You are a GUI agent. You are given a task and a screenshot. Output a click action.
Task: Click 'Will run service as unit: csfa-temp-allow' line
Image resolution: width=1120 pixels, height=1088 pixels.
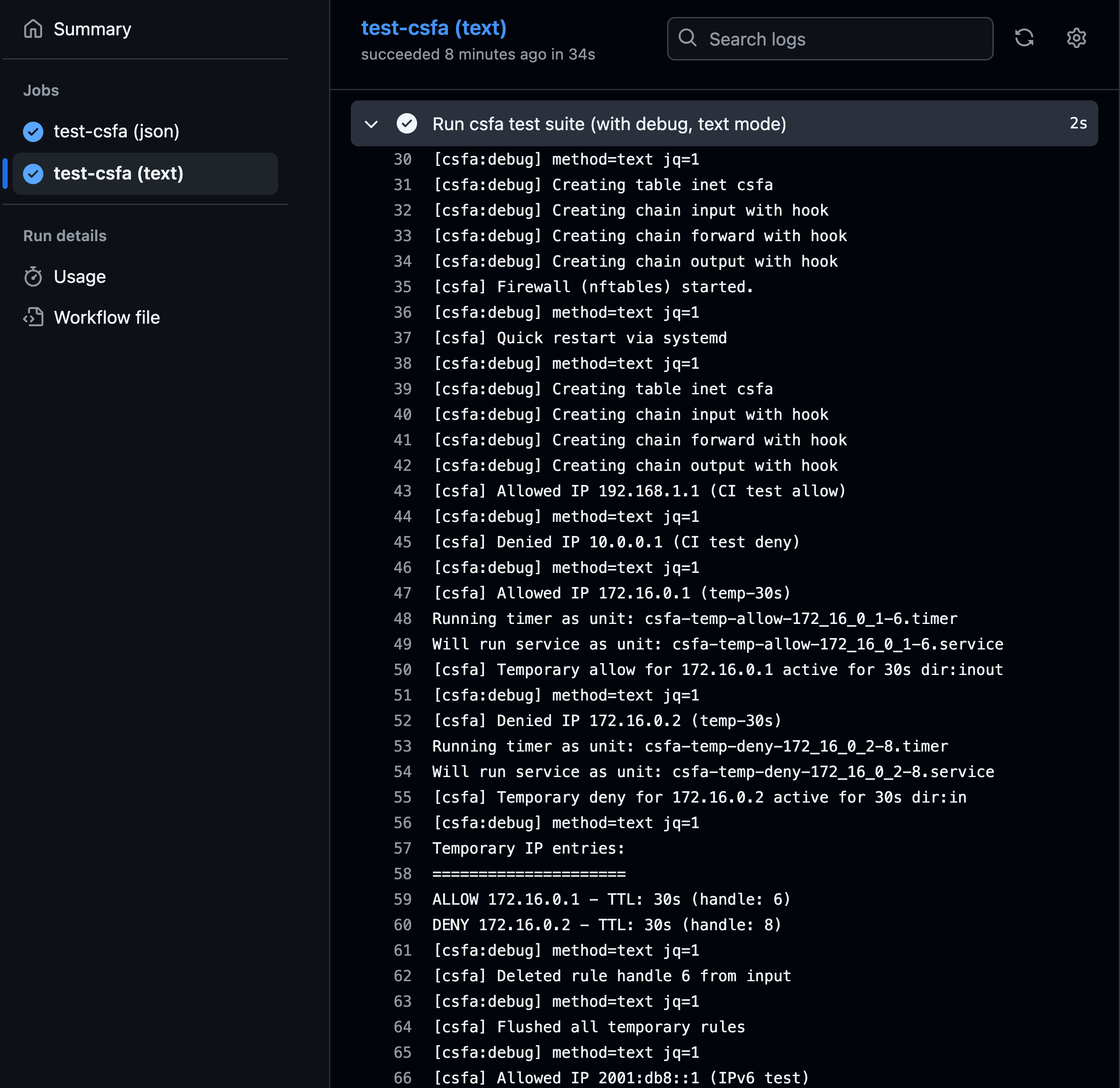pos(718,644)
